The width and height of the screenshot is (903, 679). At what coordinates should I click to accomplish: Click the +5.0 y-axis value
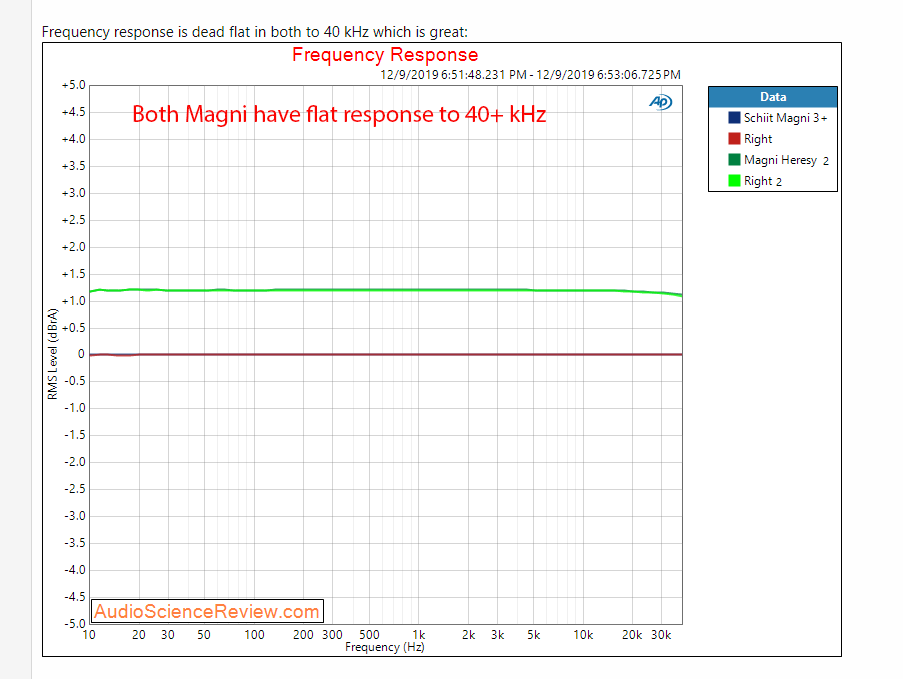(x=74, y=85)
